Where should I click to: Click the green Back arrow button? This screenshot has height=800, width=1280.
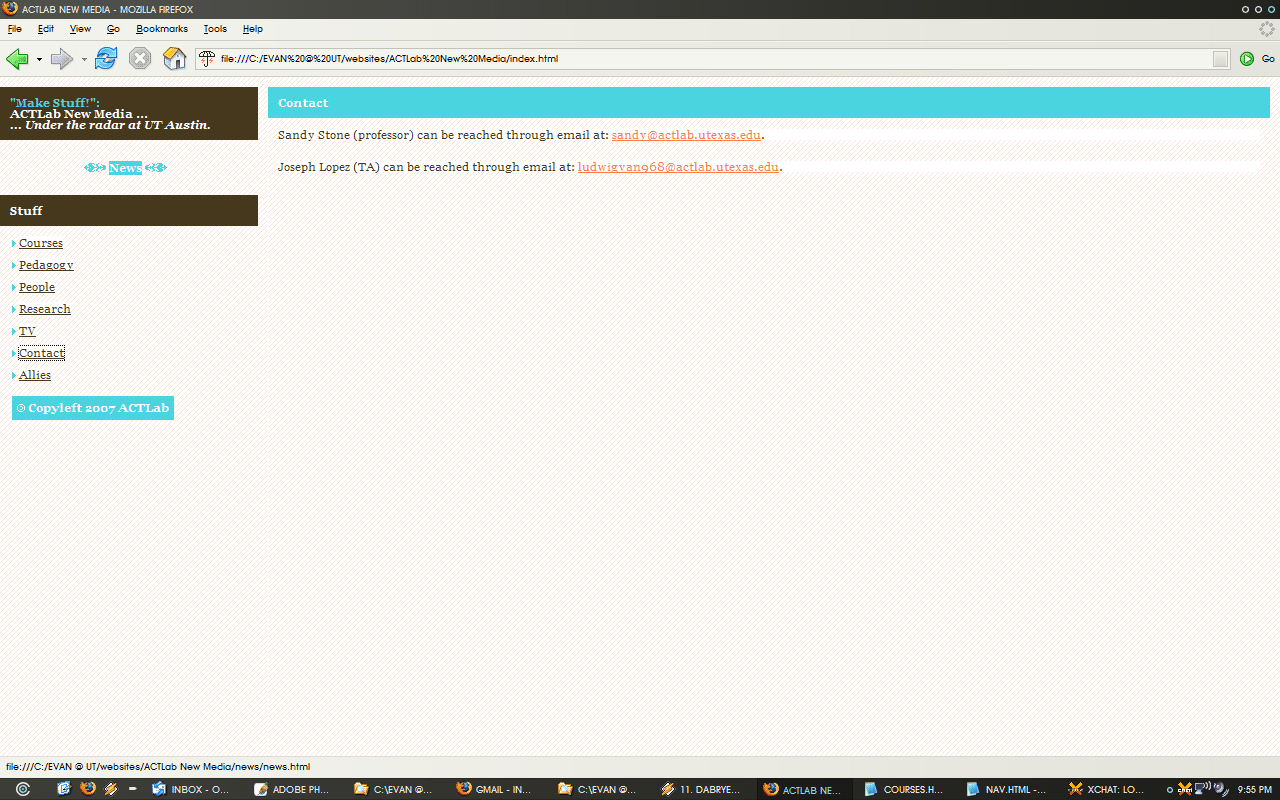click(17, 59)
